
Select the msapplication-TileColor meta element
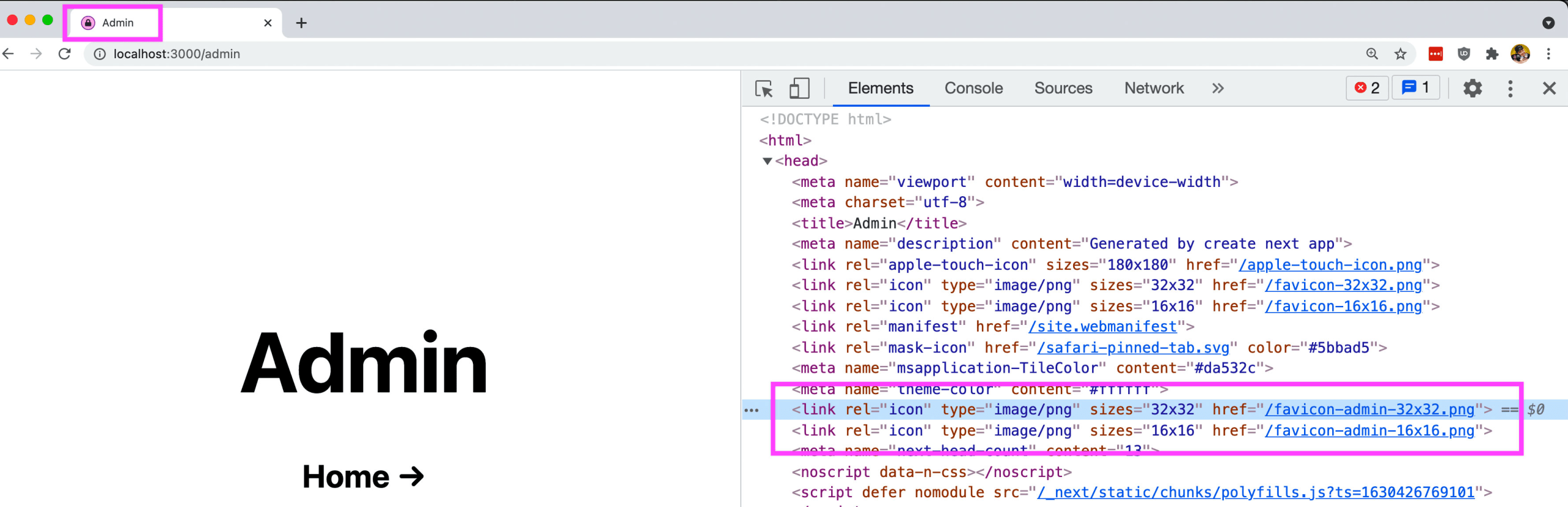(x=1033, y=368)
